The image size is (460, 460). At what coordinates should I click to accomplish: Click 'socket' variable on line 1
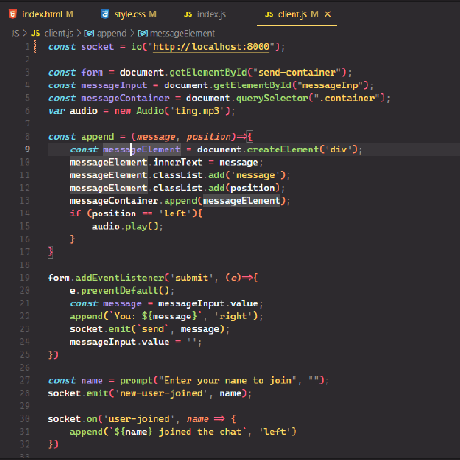97,47
